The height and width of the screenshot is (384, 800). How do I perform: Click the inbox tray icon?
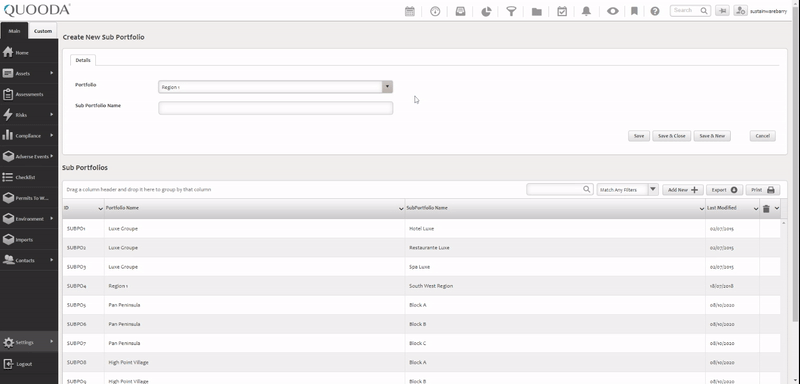pyautogui.click(x=460, y=11)
